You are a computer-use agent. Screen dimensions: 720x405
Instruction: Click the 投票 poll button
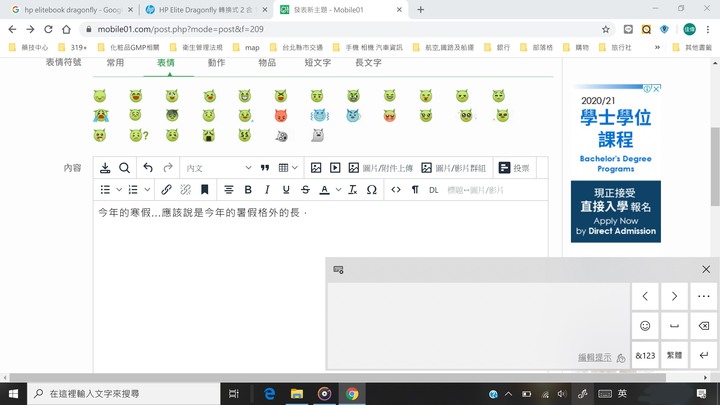[514, 168]
